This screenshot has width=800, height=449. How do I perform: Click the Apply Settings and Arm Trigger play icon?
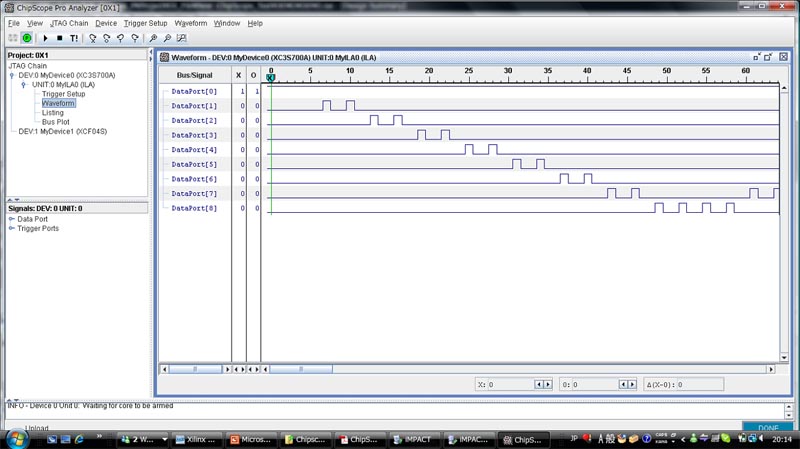(x=45, y=38)
